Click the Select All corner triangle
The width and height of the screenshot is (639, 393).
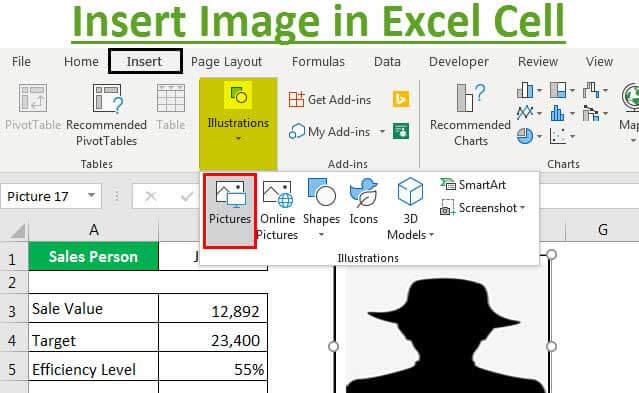pos(17,231)
